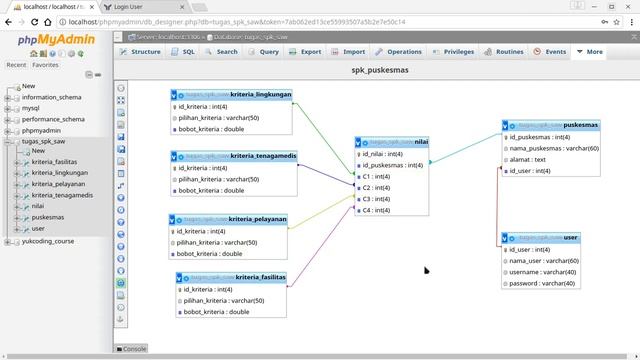Collapse the tugas_spk_saw database node
Viewport: 640px width, 360px height.
(x=7, y=142)
